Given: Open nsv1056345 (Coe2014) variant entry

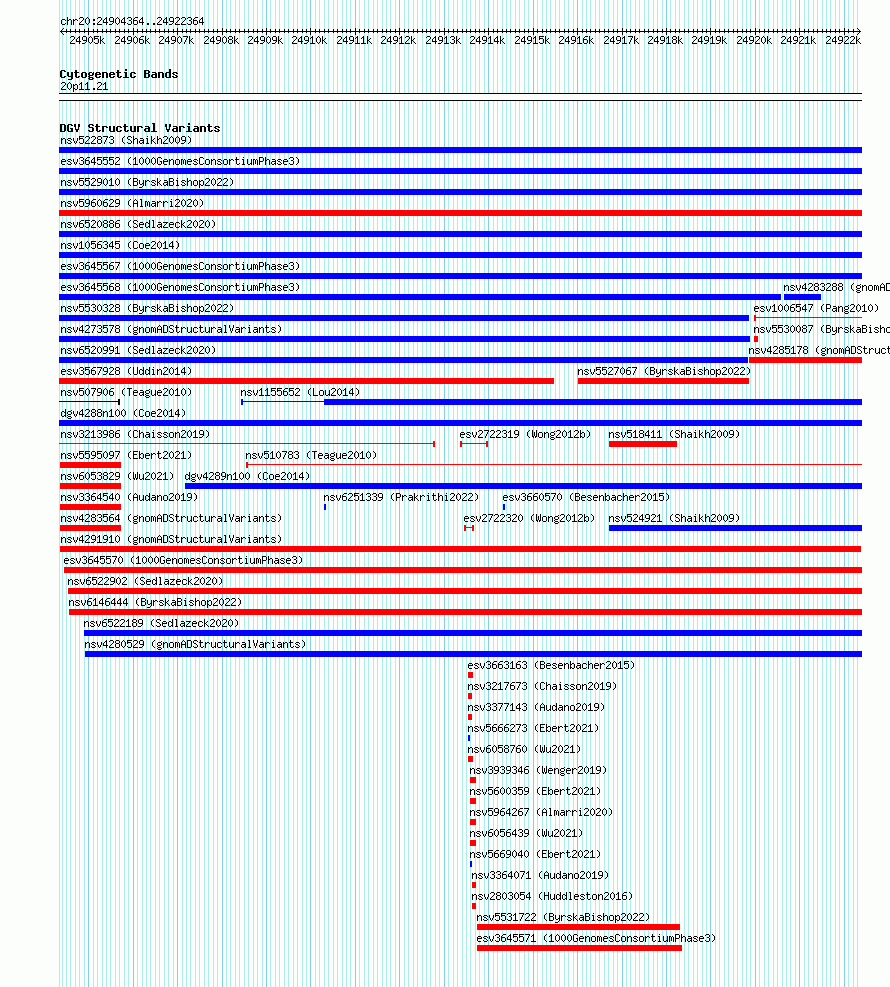Looking at the screenshot, I should tap(120, 245).
